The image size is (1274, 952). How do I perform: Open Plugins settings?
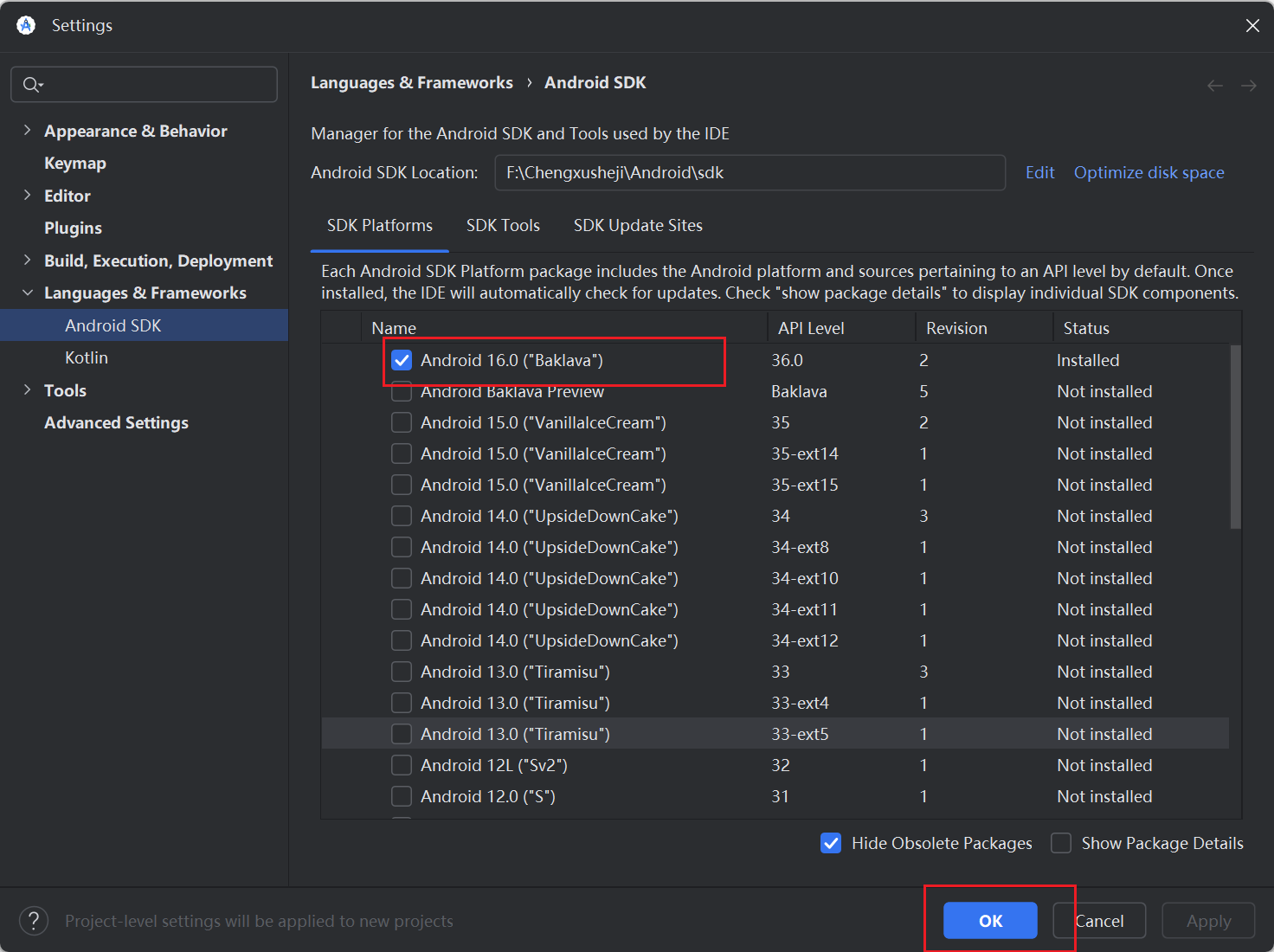[73, 228]
